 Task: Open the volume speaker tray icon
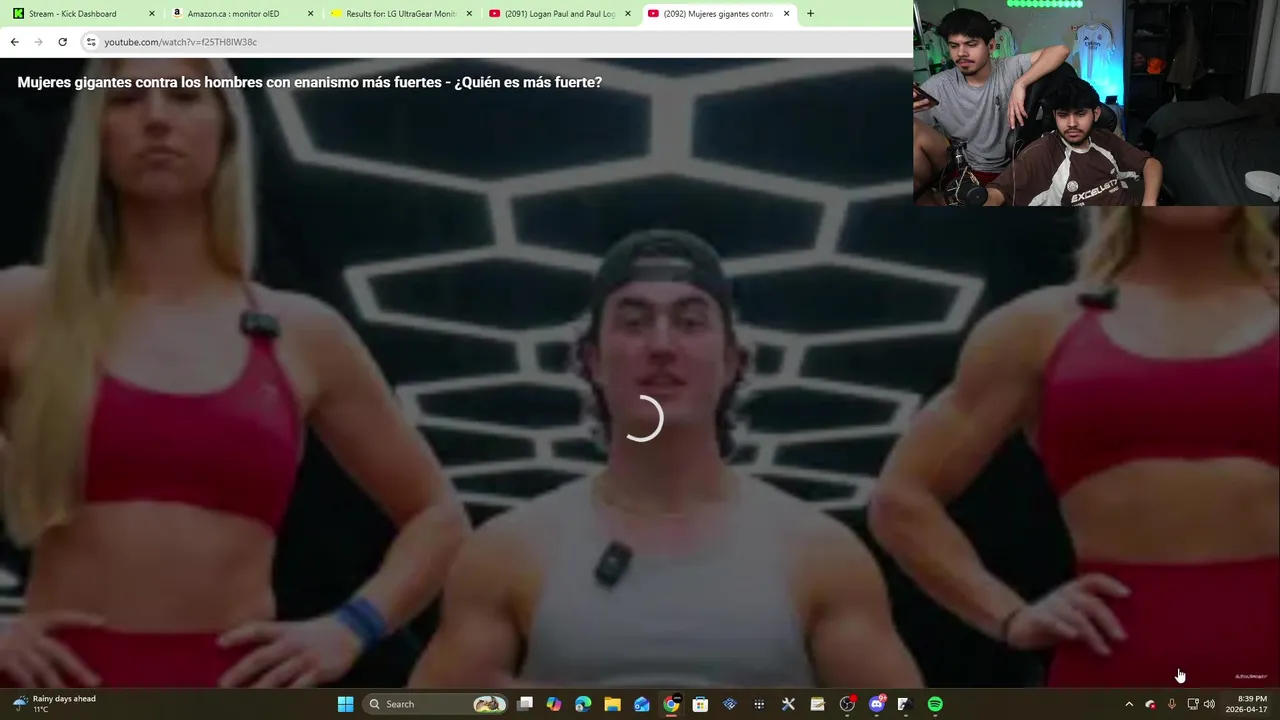pyautogui.click(x=1209, y=704)
